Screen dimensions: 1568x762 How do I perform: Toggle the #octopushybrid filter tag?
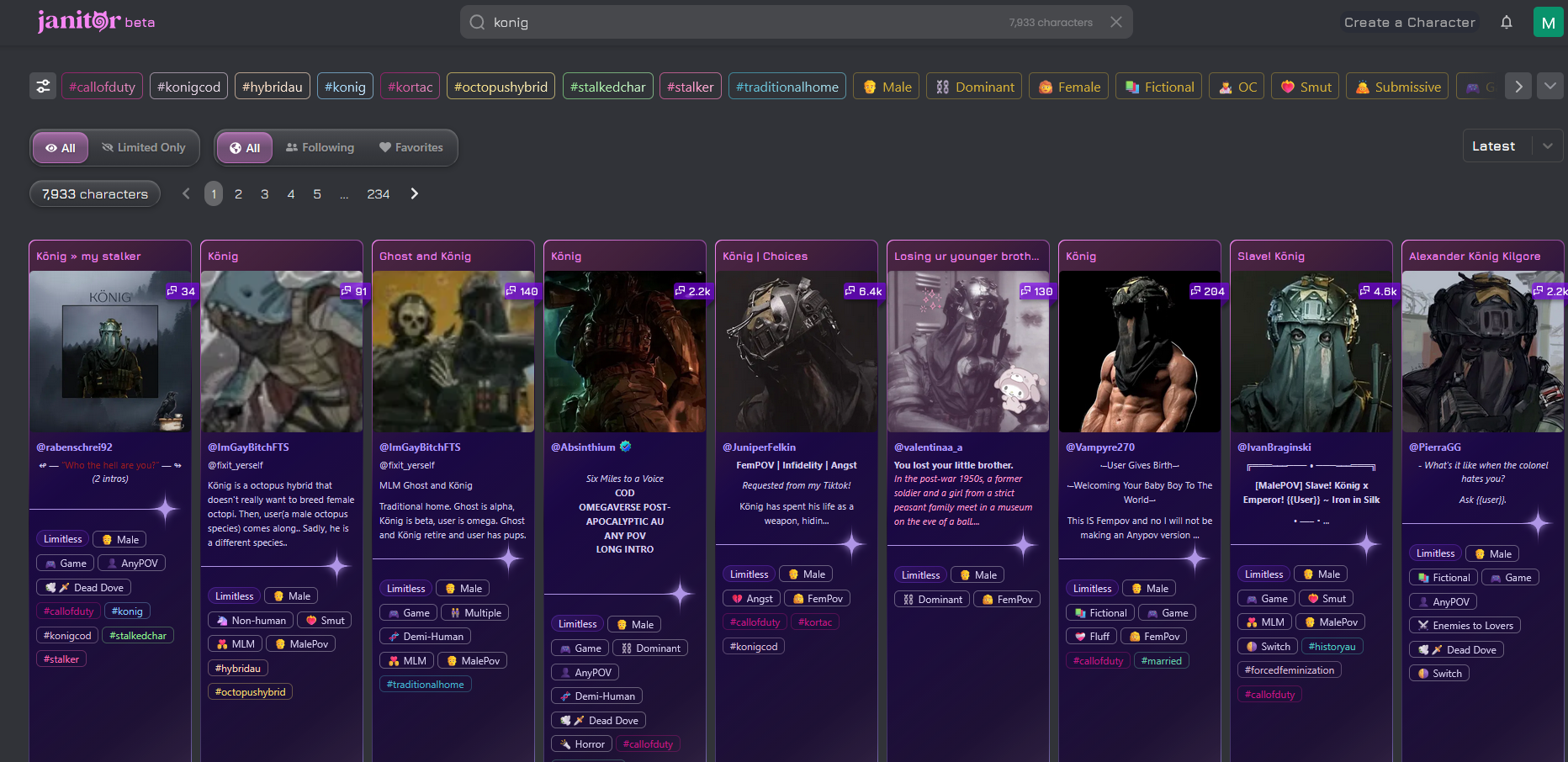[x=501, y=87]
